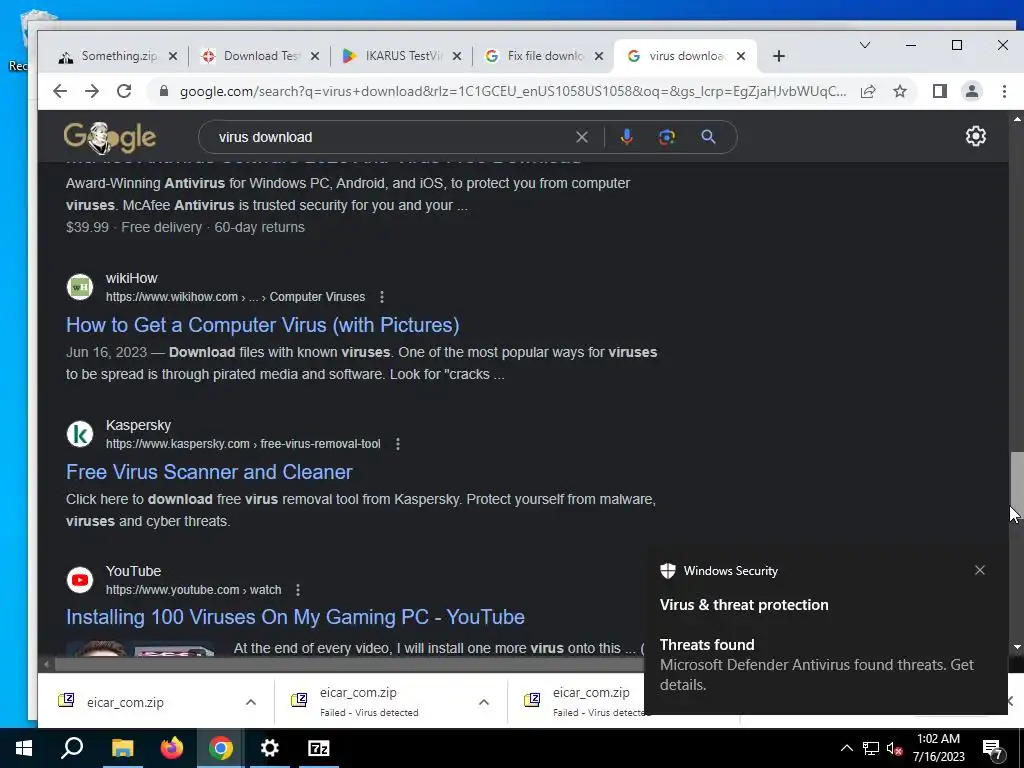1024x768 pixels.
Task: Search by image with Google Lens
Action: (x=666, y=137)
